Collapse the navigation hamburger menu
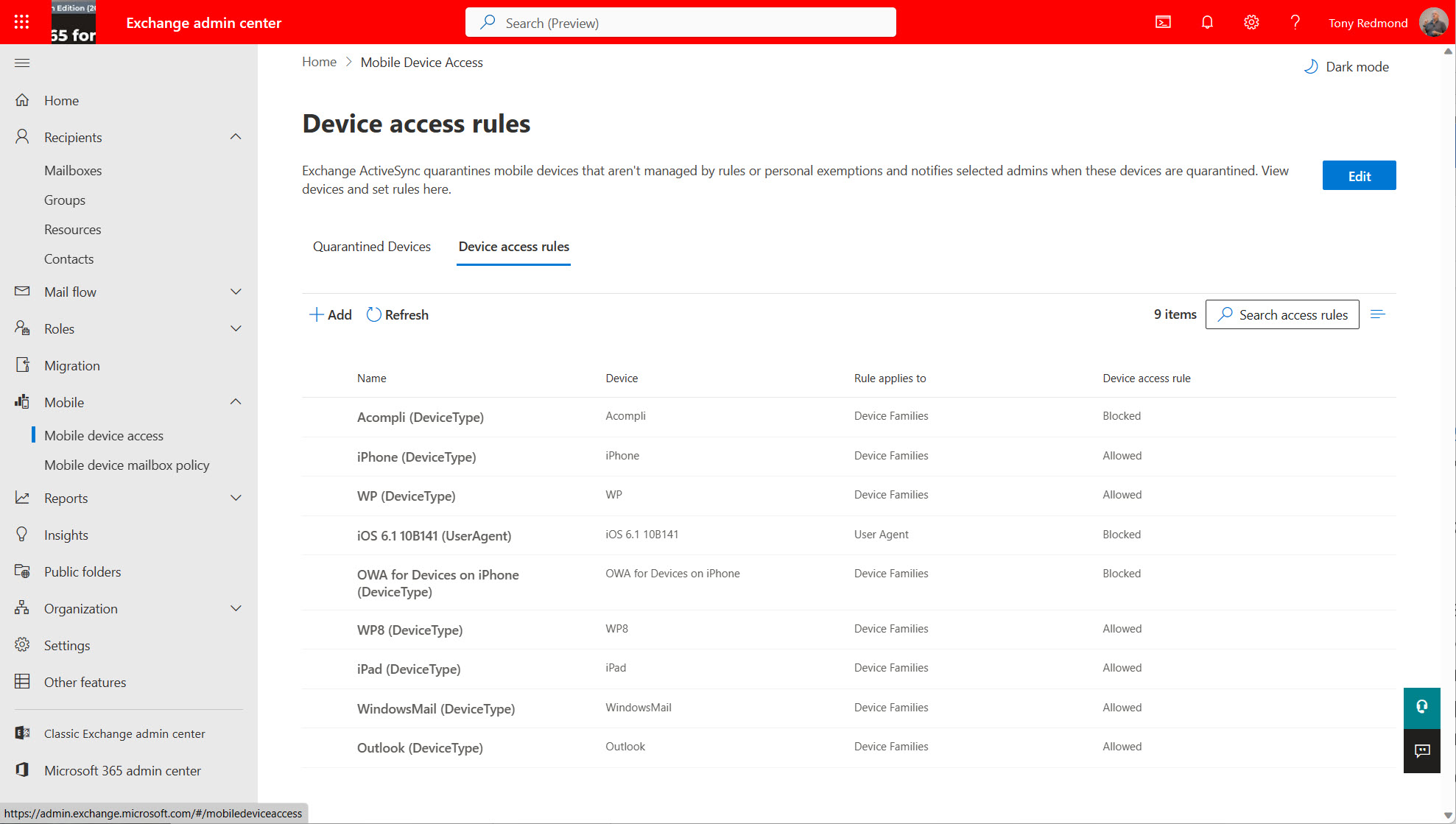The image size is (1456, 824). click(x=22, y=63)
